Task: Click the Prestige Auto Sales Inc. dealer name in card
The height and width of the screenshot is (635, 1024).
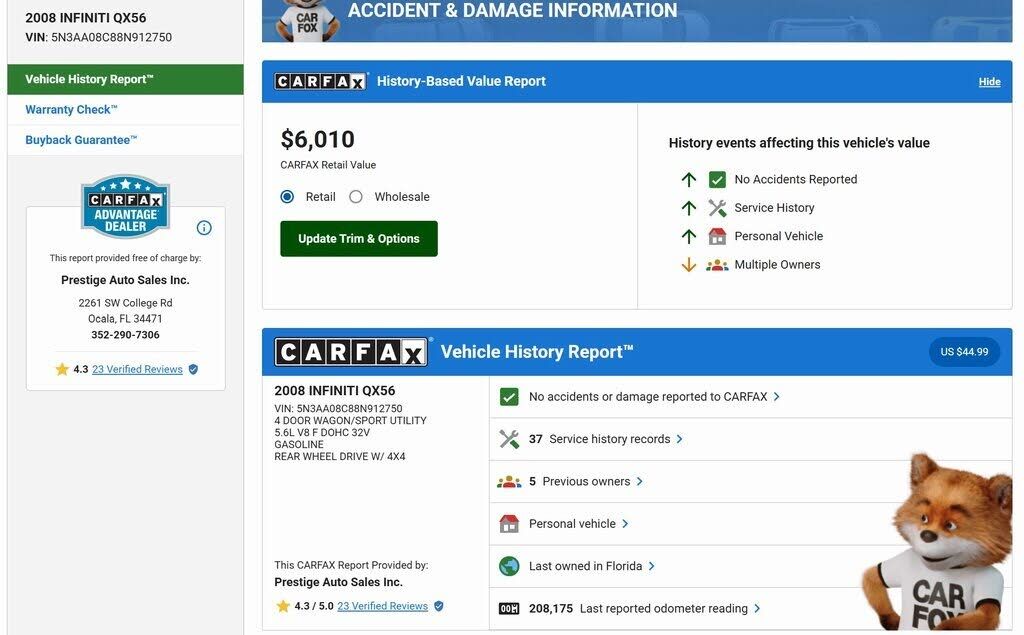Action: (x=125, y=280)
